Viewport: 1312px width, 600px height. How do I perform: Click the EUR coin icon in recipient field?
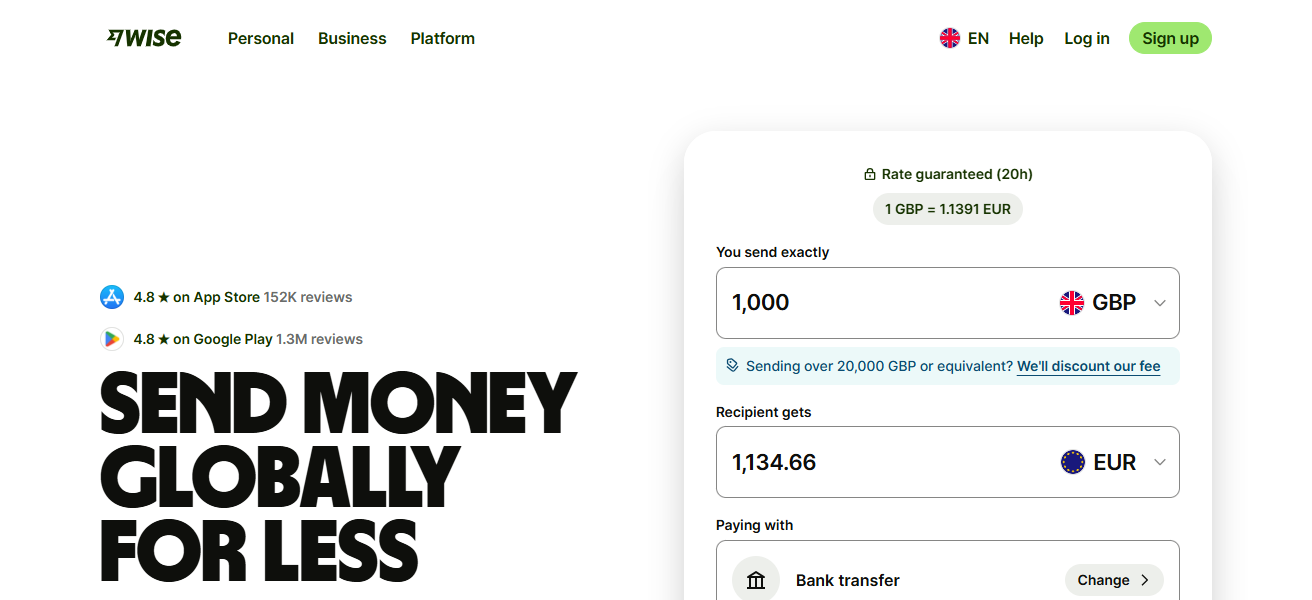1072,462
